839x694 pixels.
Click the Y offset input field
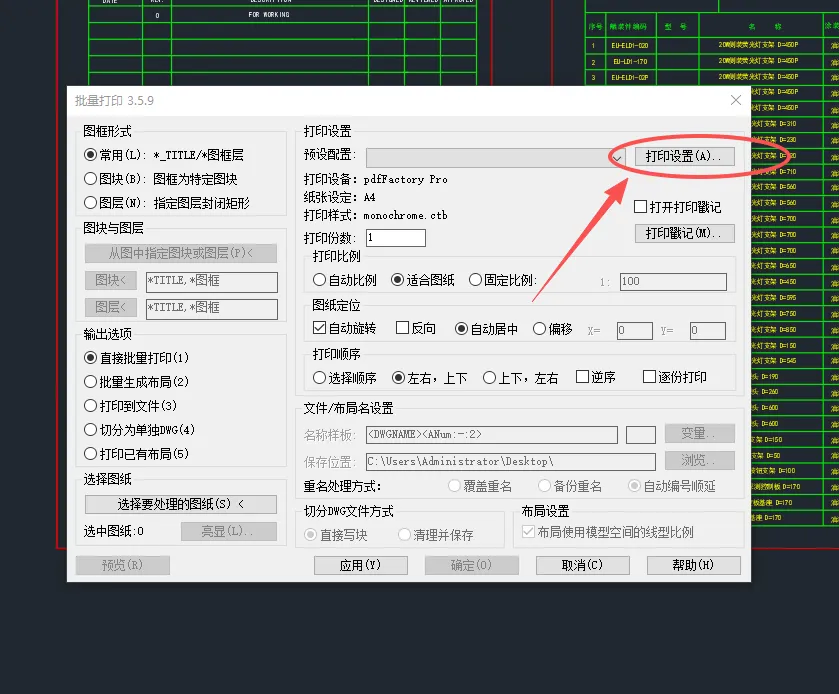[x=707, y=330]
